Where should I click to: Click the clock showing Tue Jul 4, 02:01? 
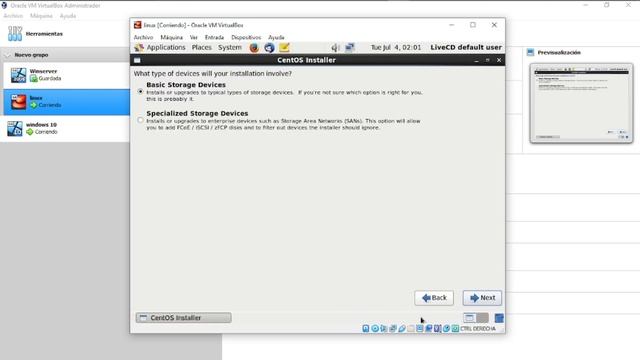(396, 47)
